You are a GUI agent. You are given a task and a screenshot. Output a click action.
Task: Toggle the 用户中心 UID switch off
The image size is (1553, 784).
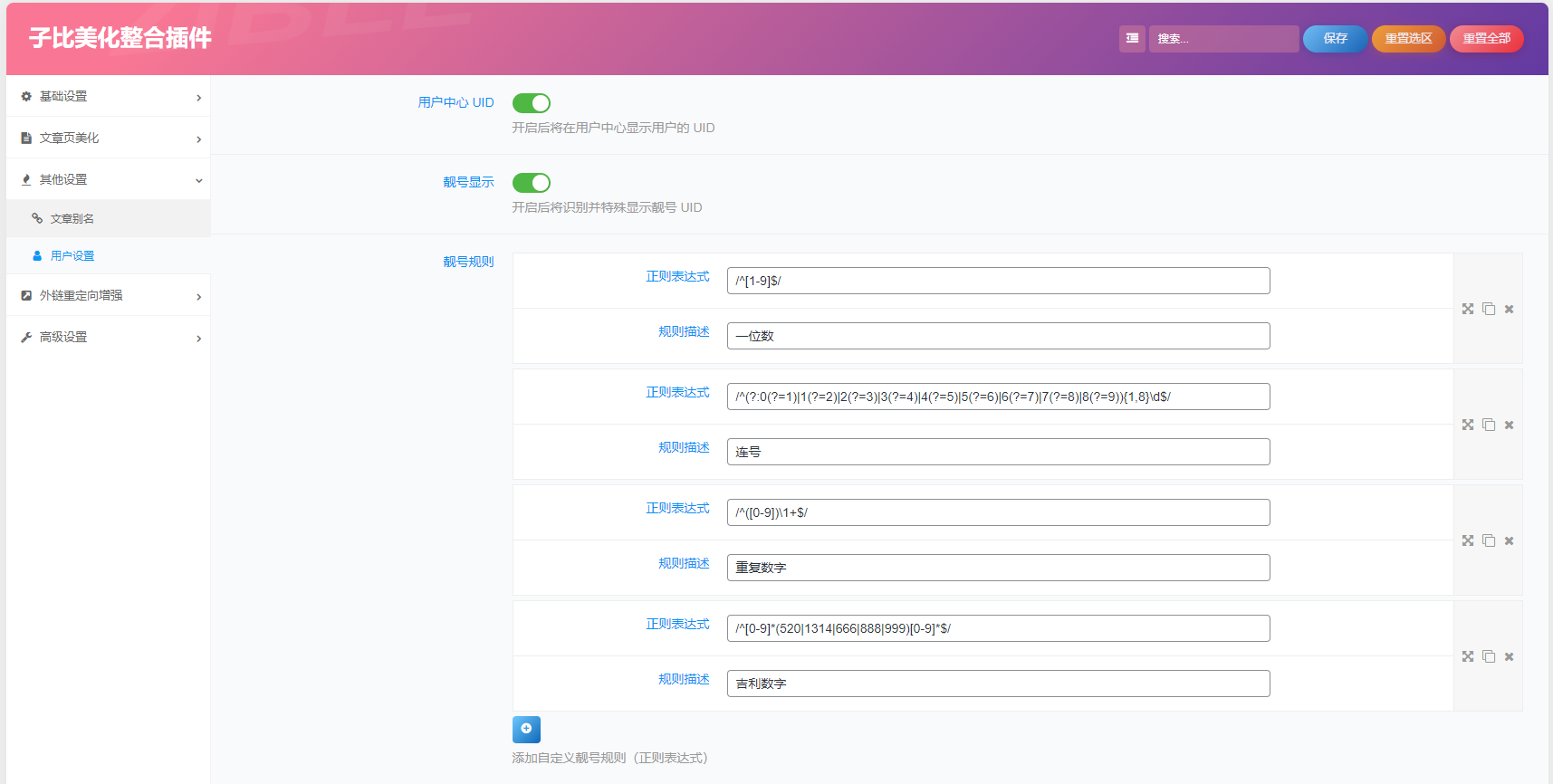tap(532, 103)
